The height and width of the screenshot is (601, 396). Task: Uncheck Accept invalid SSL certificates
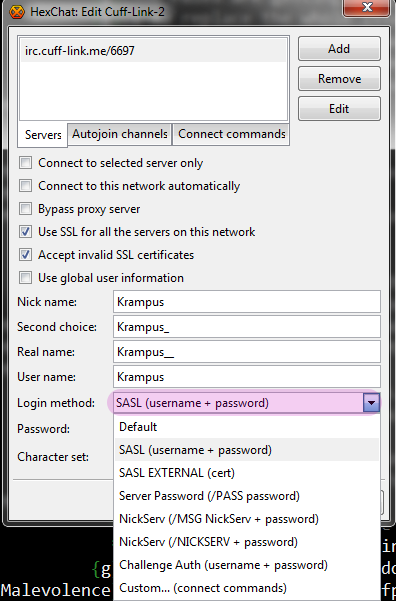pos(26,255)
